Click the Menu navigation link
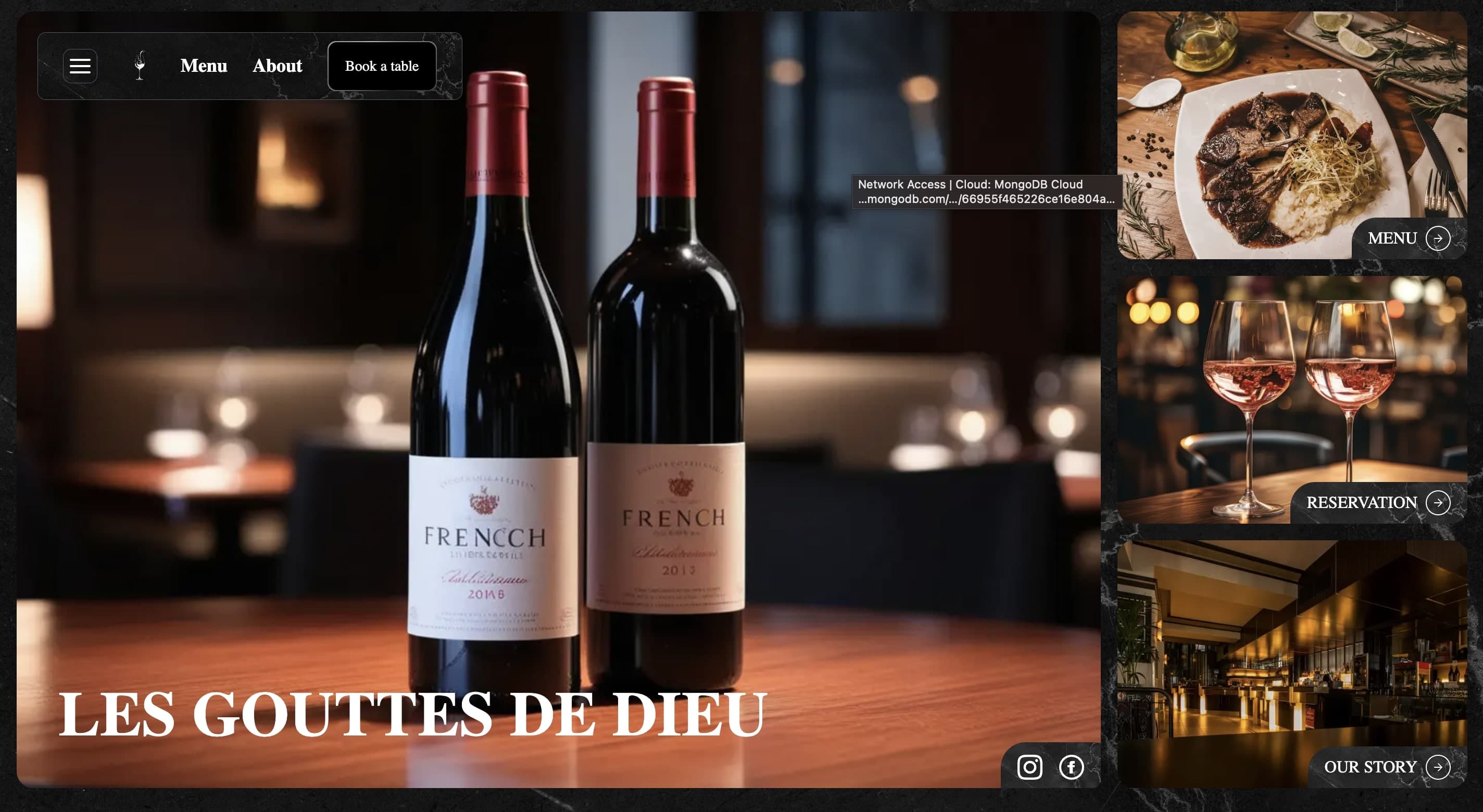The width and height of the screenshot is (1483, 812). point(203,65)
